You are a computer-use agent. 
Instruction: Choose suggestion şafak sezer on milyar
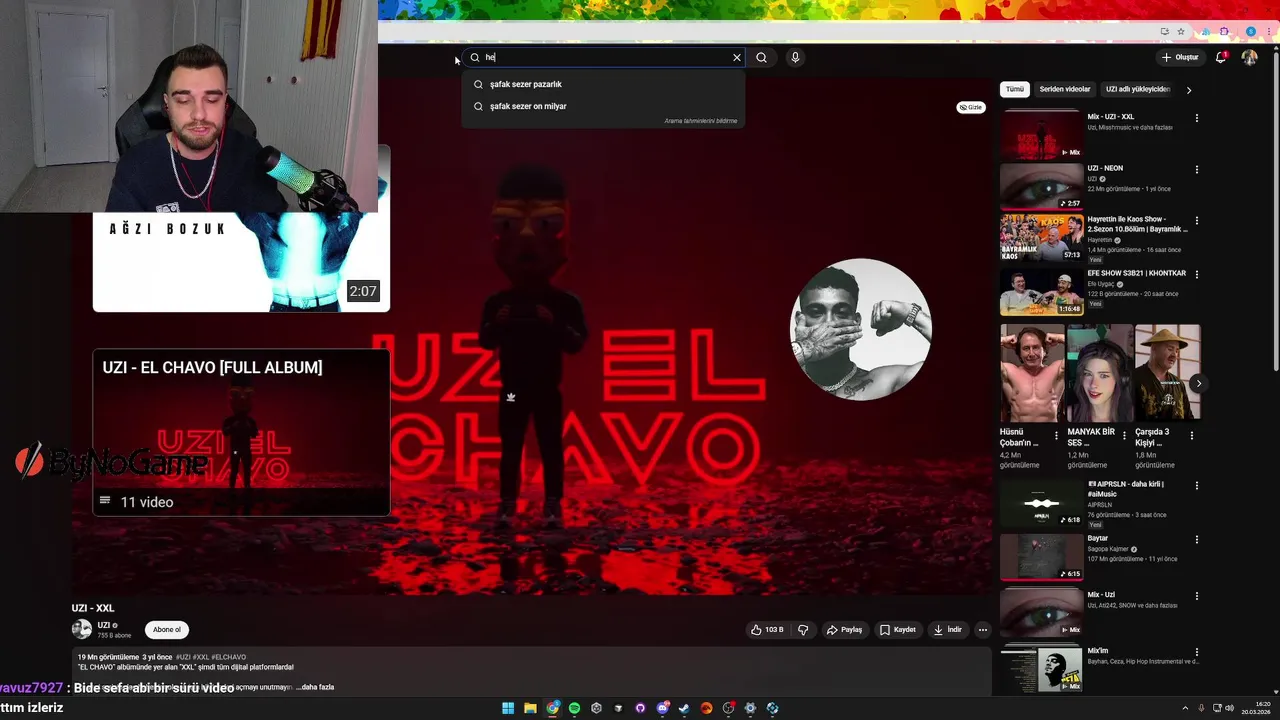(603, 106)
